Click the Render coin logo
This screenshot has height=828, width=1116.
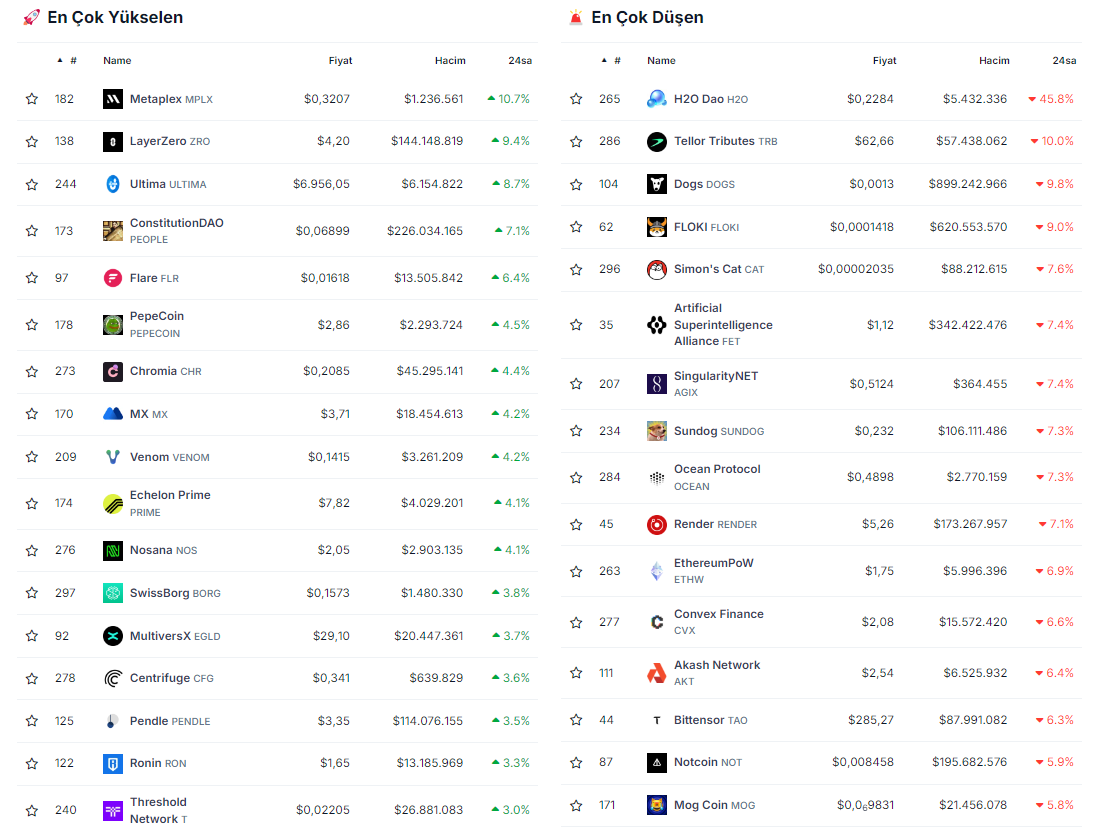coord(656,525)
